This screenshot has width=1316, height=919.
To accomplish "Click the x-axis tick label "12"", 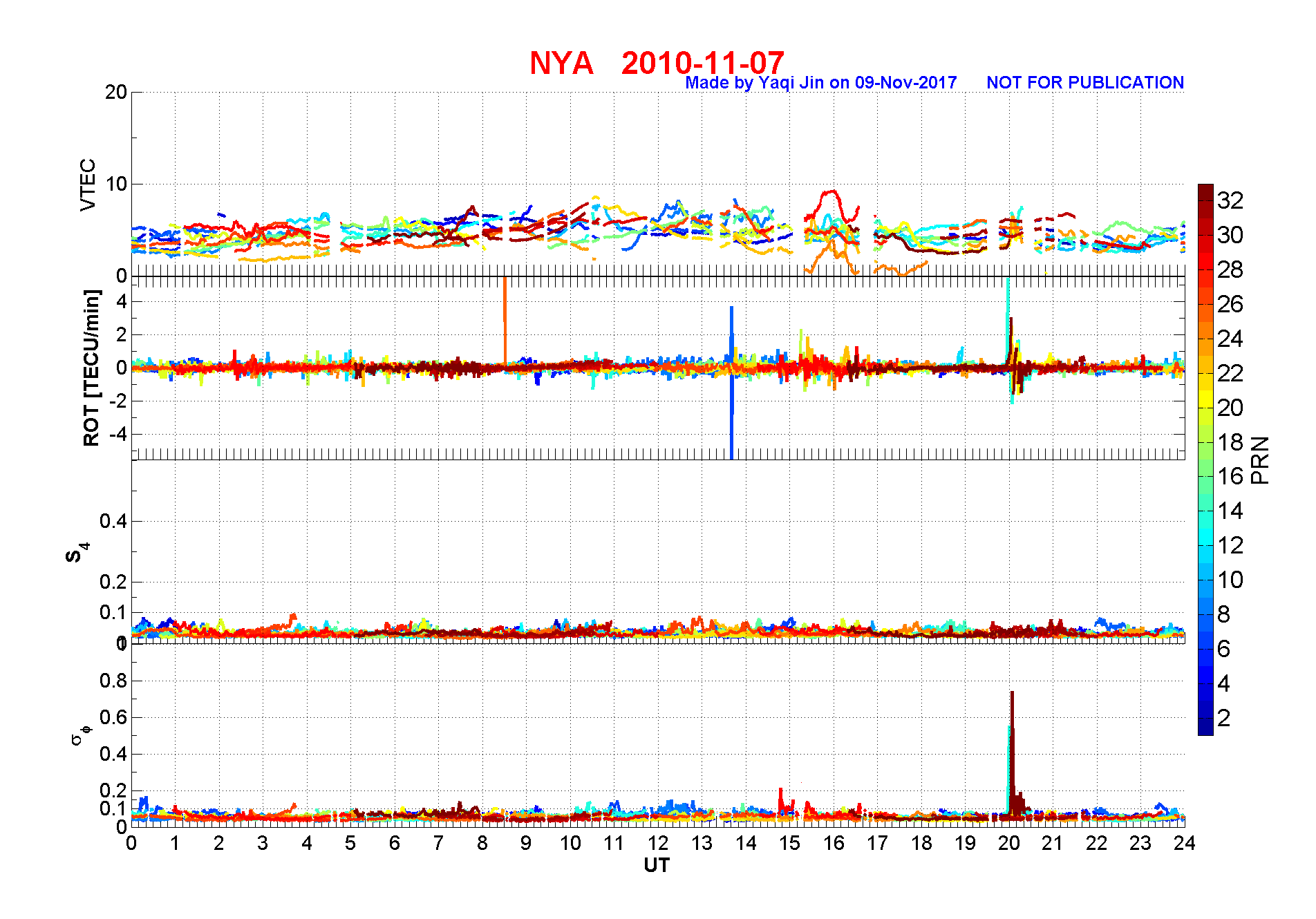I will [x=657, y=843].
